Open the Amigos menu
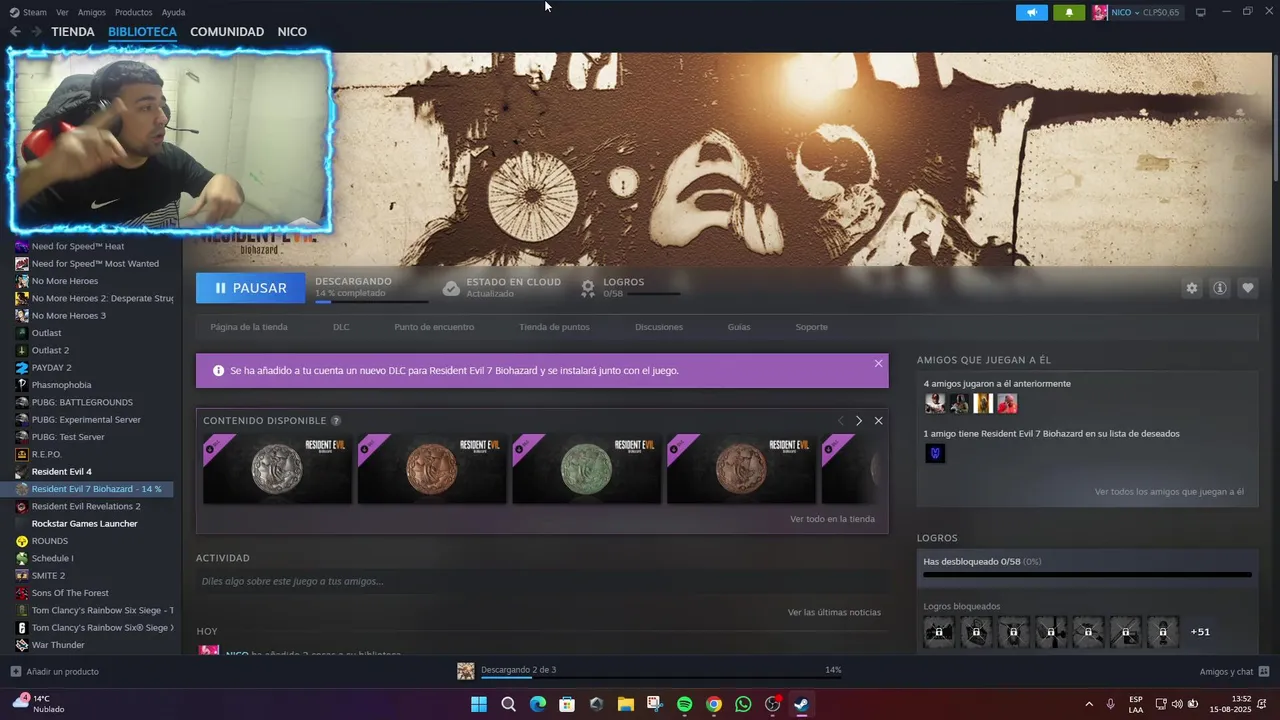Viewport: 1280px width, 720px height. 92,12
